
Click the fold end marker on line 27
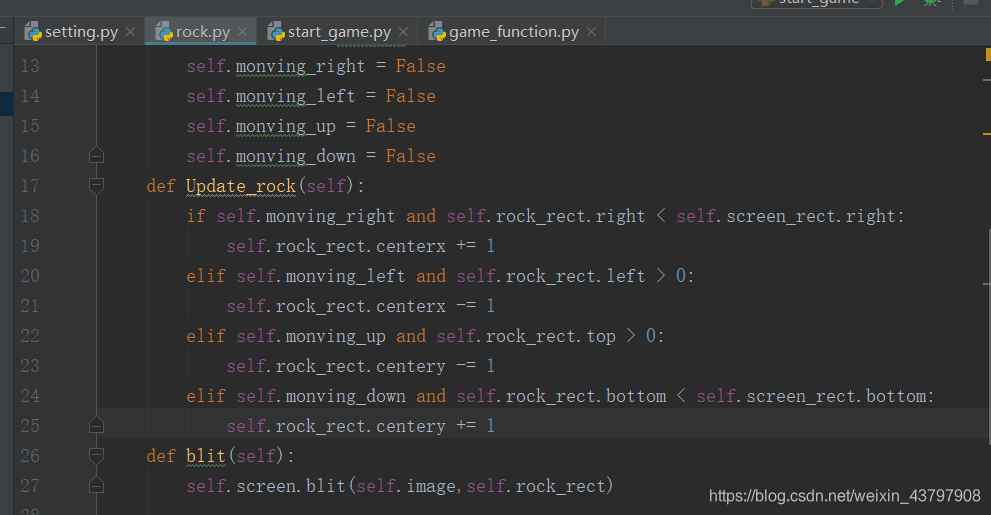pyautogui.click(x=96, y=485)
